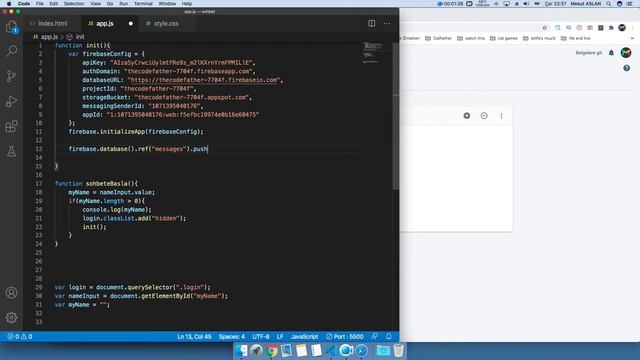The height and width of the screenshot is (360, 640).
Task: Open the Accounts menu in activity bar
Action: (x=11, y=293)
